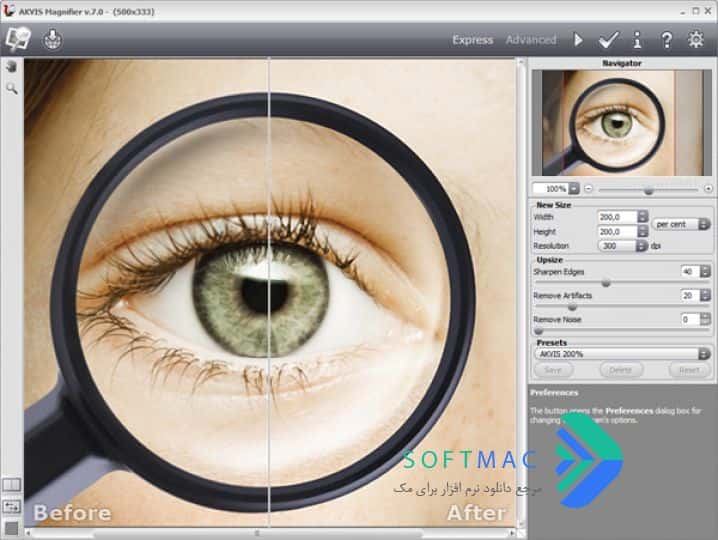This screenshot has width=718, height=540.
Task: Save the image with the download icon
Action: (x=52, y=39)
